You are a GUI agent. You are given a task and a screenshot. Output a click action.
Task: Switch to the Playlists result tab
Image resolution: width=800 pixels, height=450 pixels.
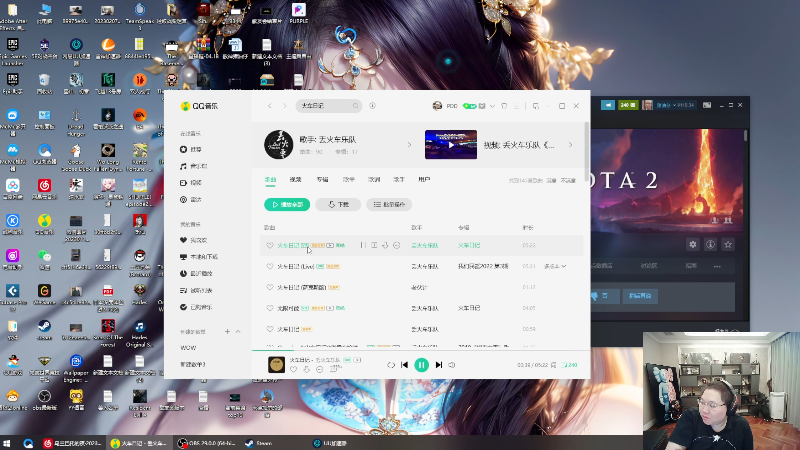(348, 180)
